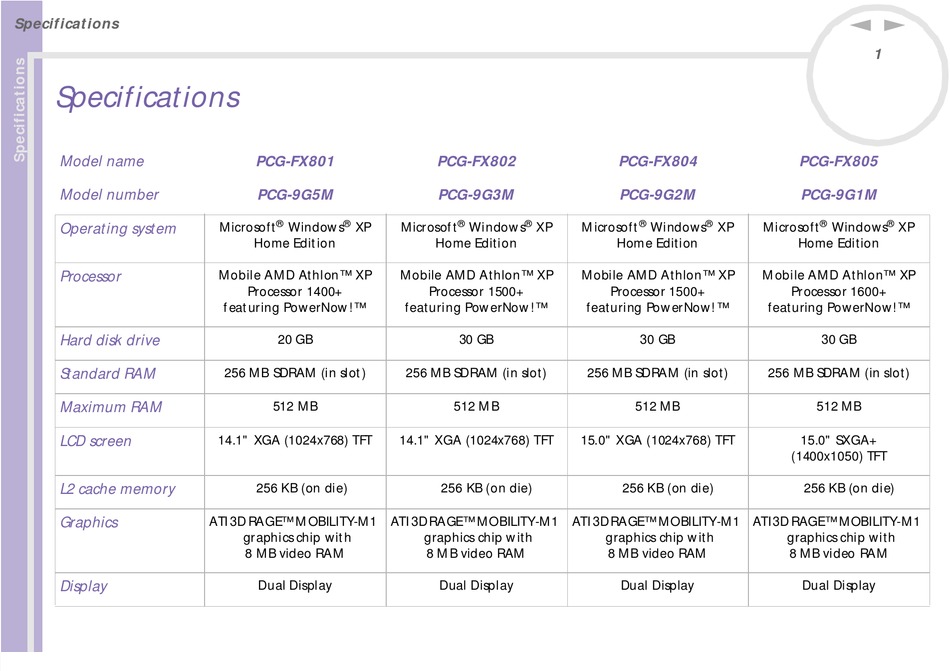
Task: Select the Model name row label
Action: pos(102,161)
